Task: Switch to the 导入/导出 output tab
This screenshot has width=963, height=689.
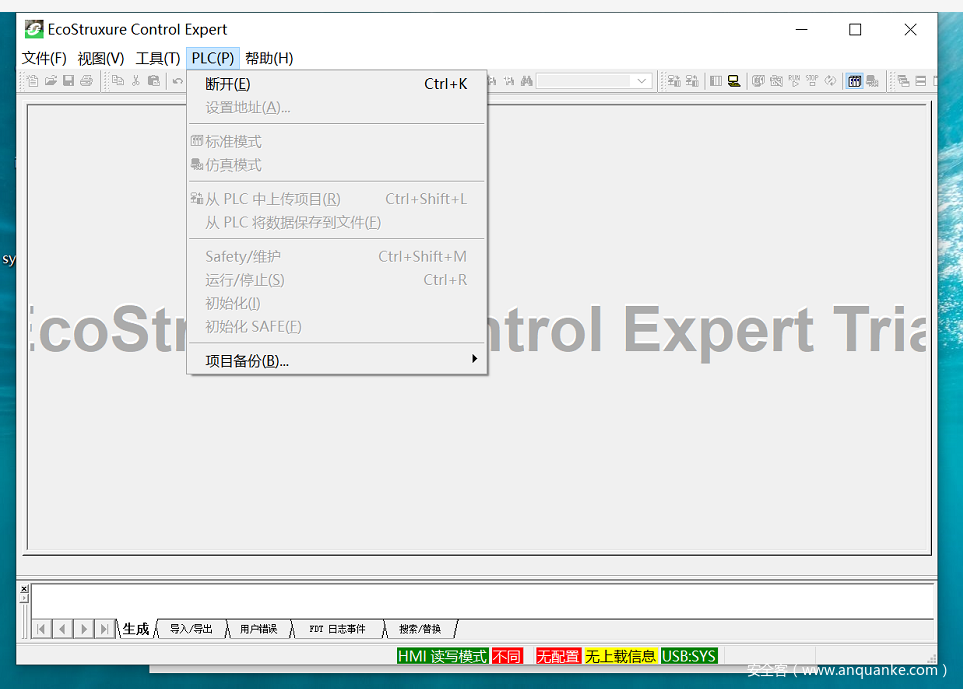Action: [x=191, y=629]
